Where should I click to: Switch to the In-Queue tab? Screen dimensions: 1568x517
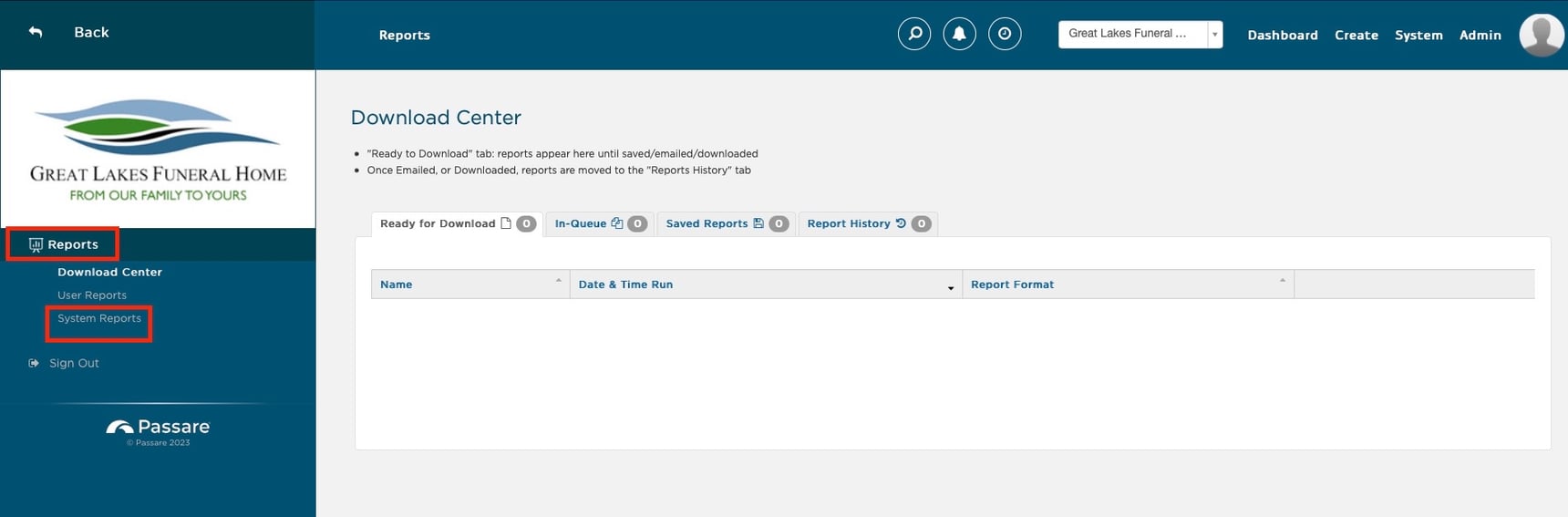pyautogui.click(x=581, y=223)
